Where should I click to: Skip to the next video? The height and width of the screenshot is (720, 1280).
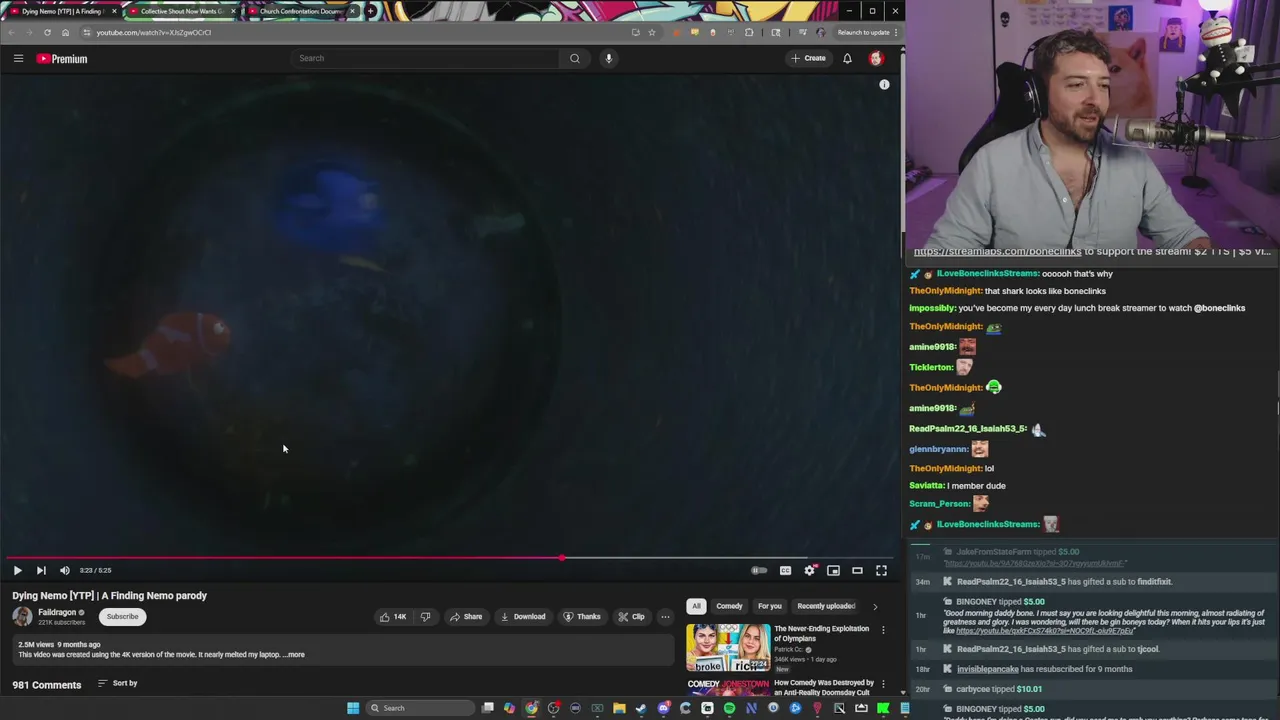pyautogui.click(x=41, y=570)
